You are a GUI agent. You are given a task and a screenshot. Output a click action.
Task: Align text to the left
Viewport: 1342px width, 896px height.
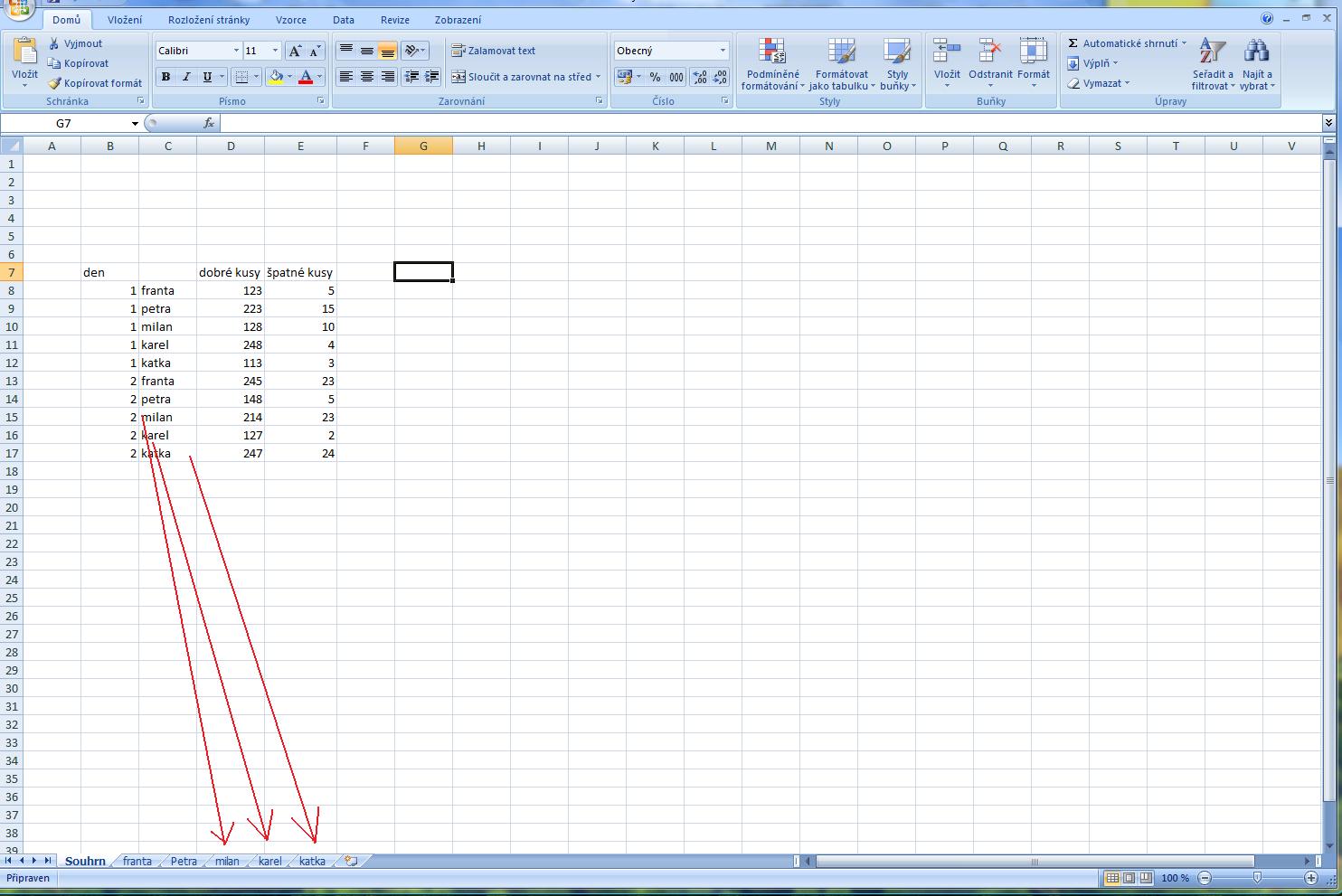[345, 77]
